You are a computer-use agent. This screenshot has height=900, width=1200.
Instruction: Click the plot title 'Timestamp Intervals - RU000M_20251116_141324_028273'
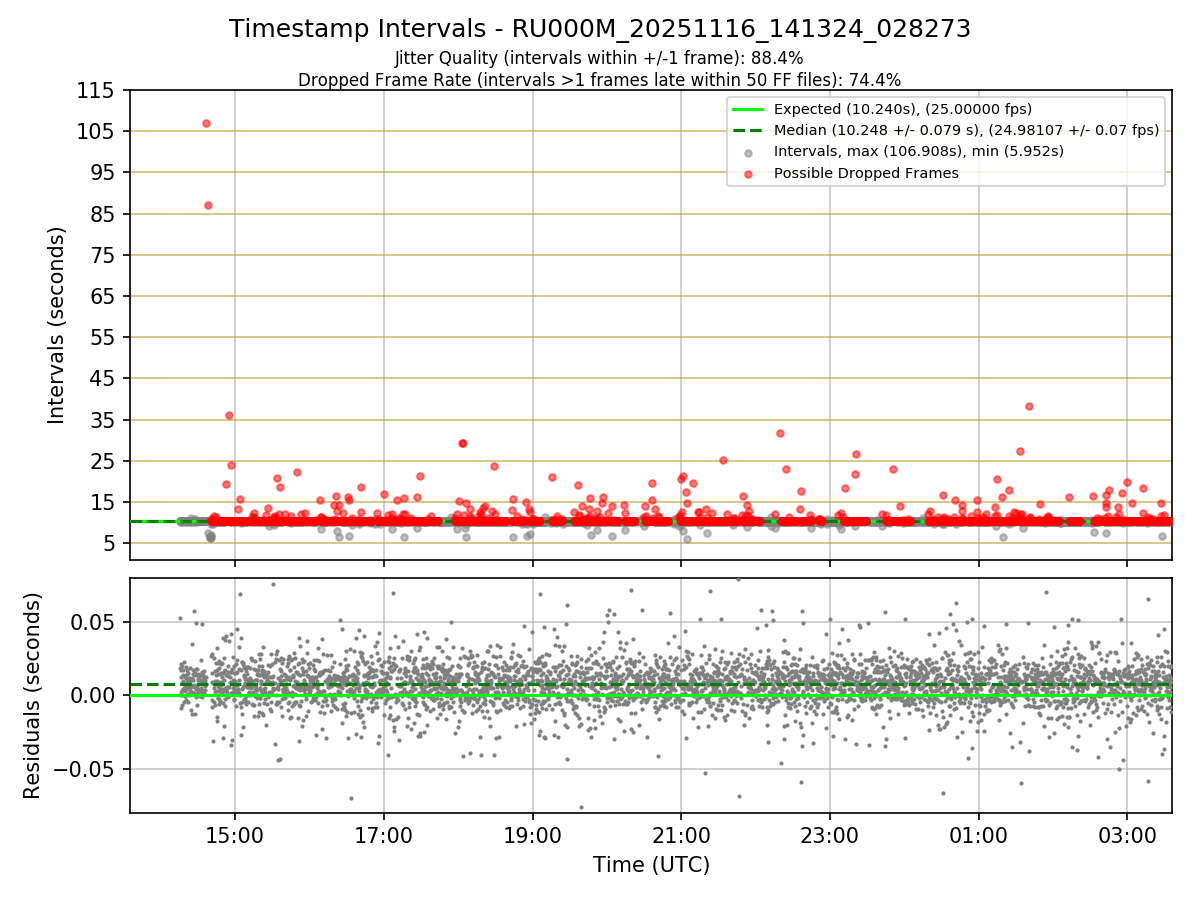tap(600, 29)
